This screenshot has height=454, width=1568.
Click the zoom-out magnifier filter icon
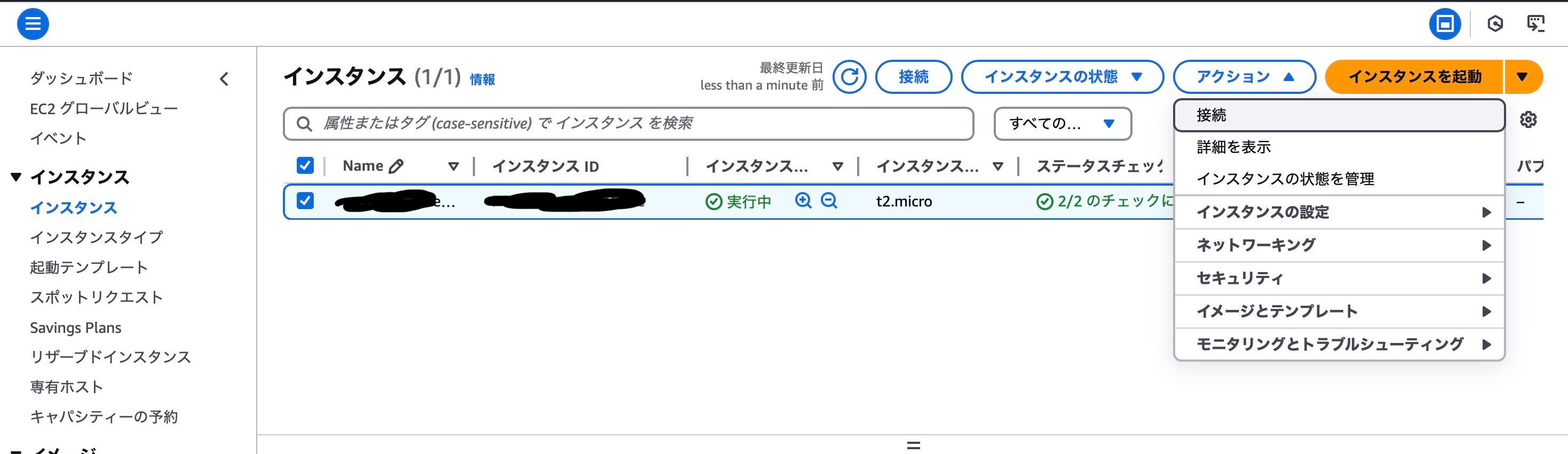(x=829, y=200)
